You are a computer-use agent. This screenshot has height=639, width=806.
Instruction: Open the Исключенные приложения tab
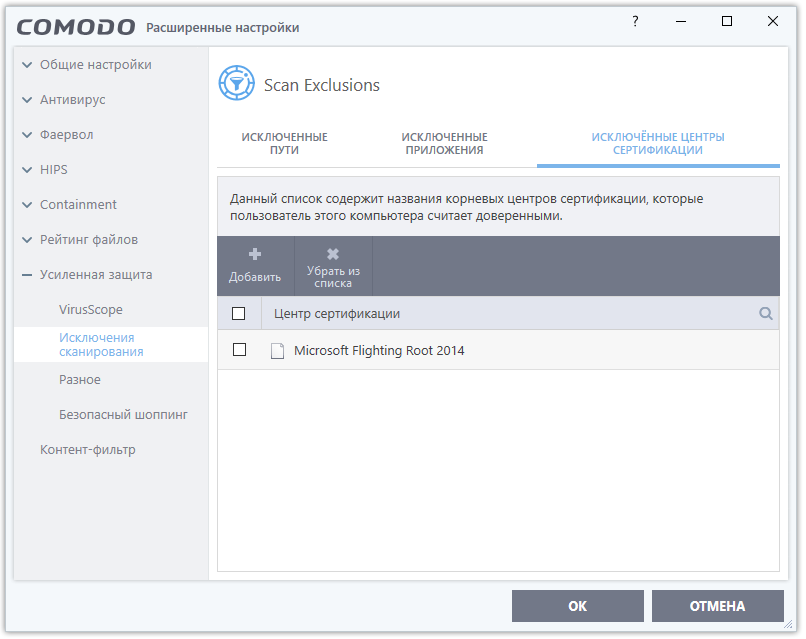click(x=444, y=143)
